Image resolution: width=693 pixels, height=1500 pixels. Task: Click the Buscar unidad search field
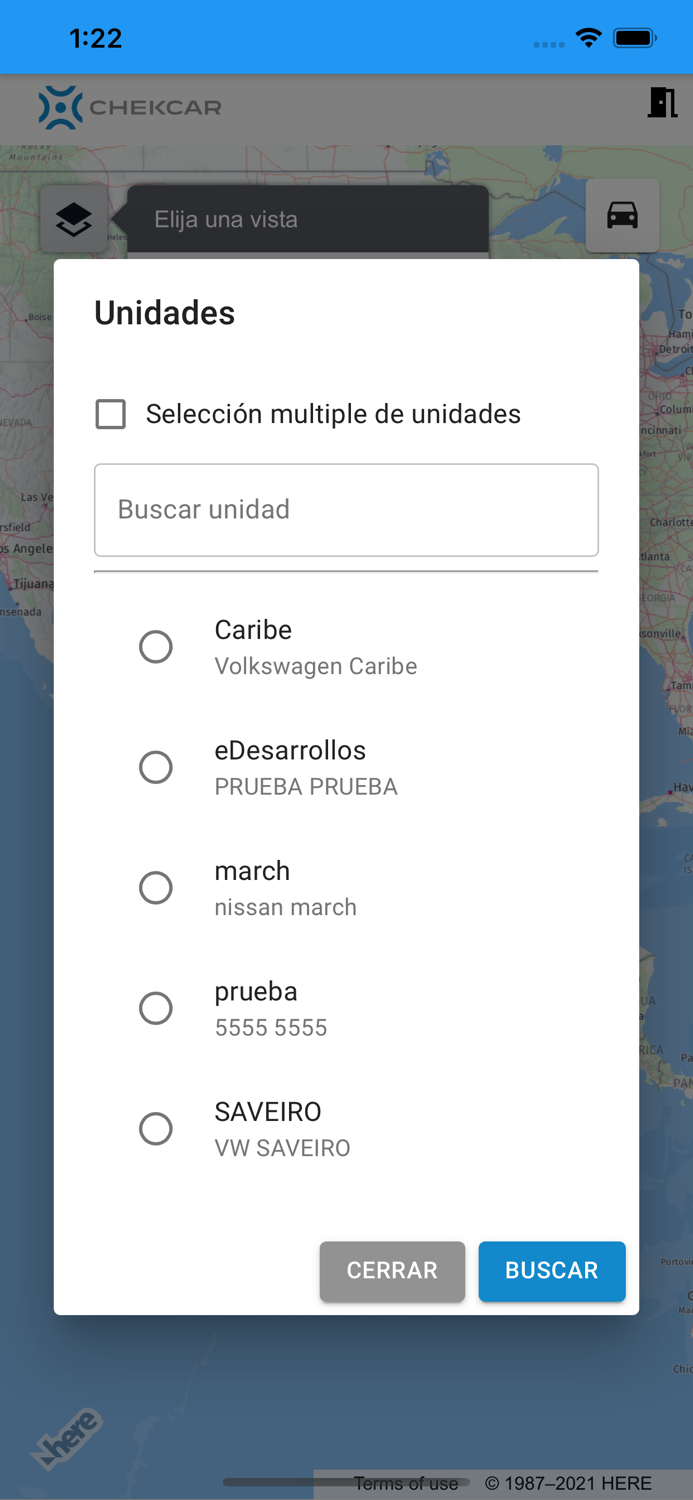tap(346, 510)
